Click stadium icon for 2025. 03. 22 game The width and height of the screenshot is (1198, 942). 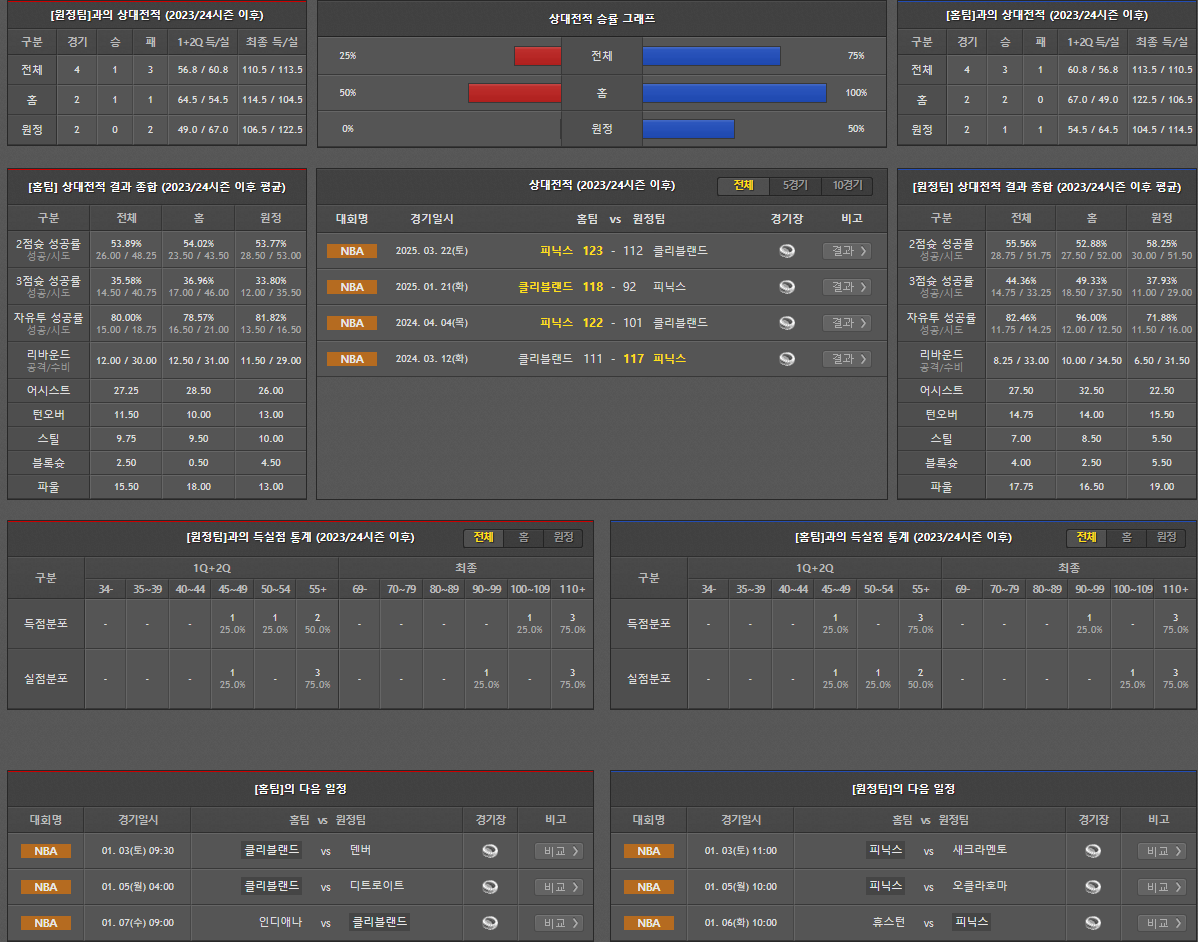click(x=787, y=251)
